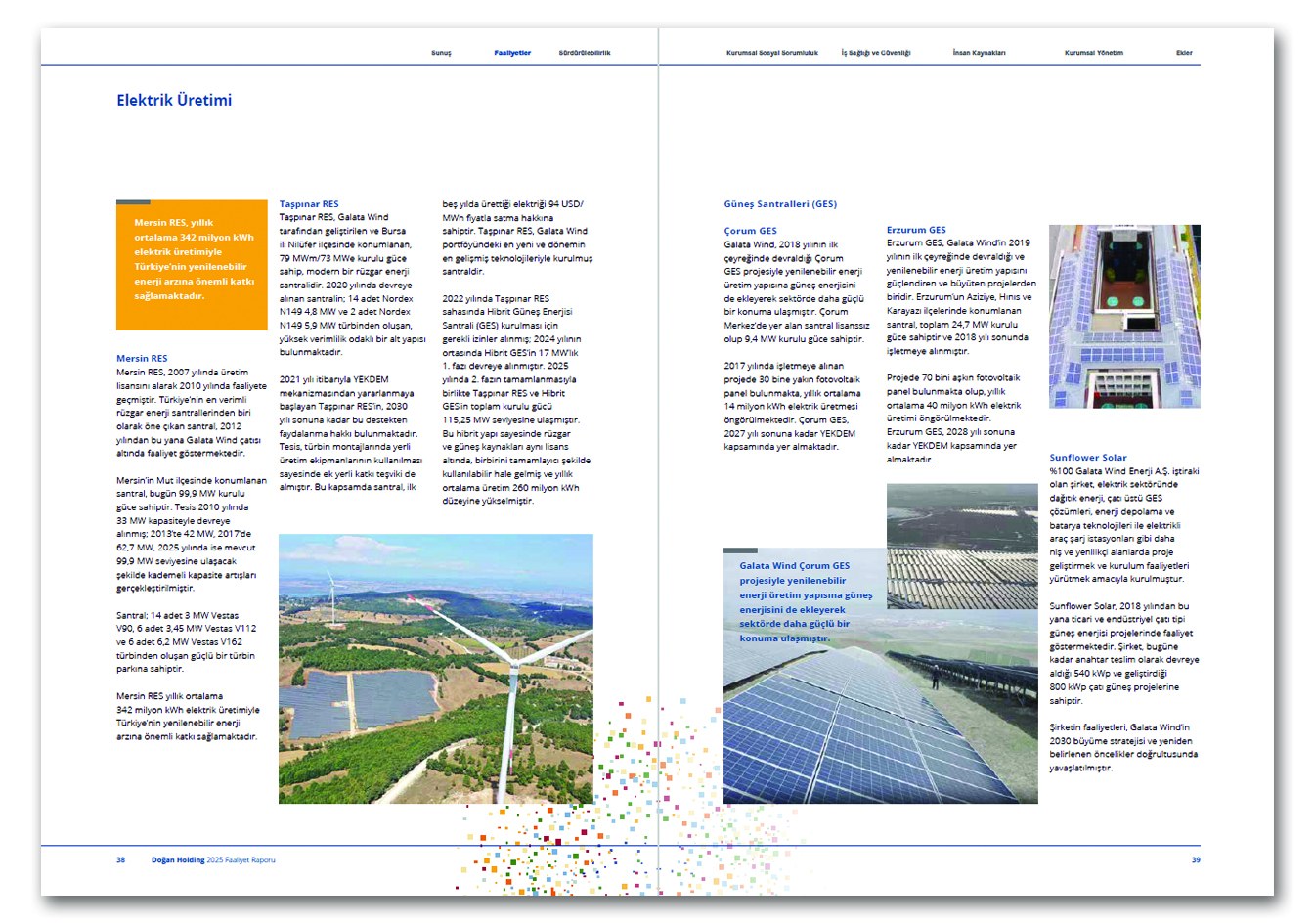Click the orange Mersin RES callout box
The width and height of the screenshot is (1314, 924).
click(192, 265)
